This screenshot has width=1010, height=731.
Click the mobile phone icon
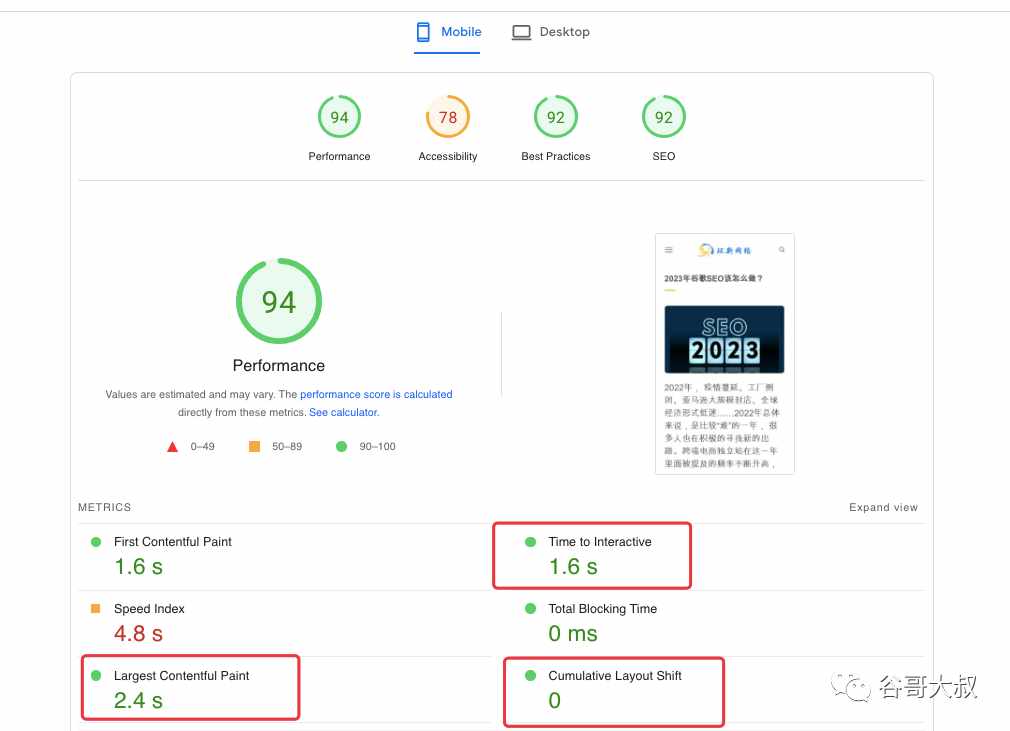coord(423,32)
